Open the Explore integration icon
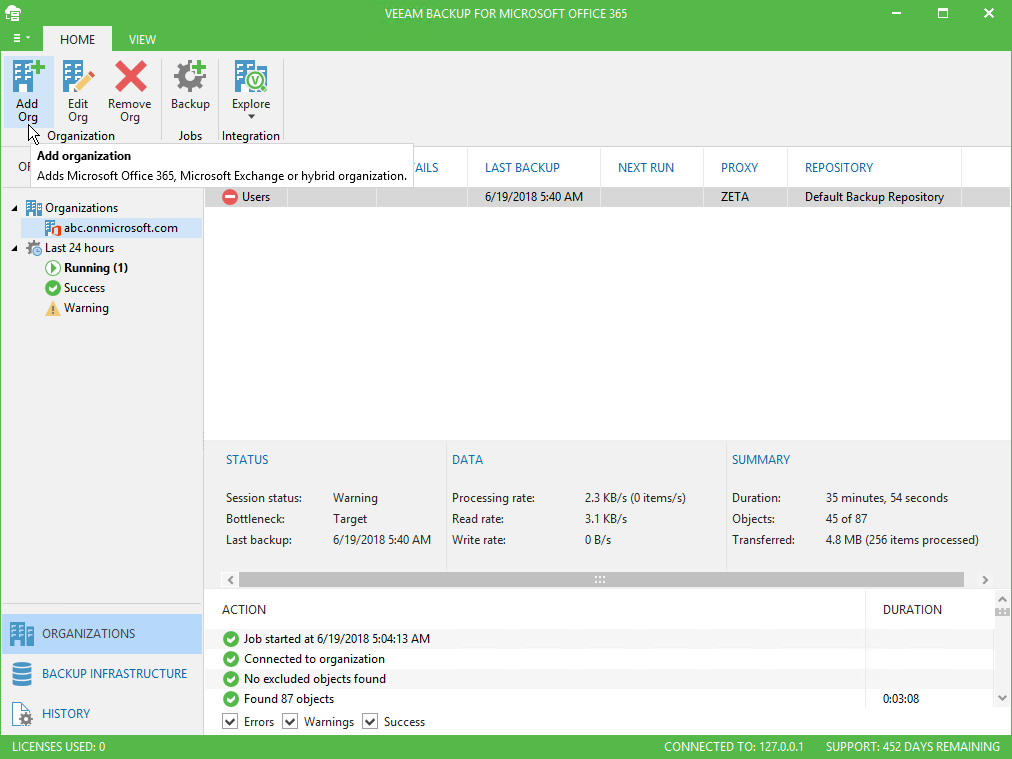1012x759 pixels. [x=251, y=76]
